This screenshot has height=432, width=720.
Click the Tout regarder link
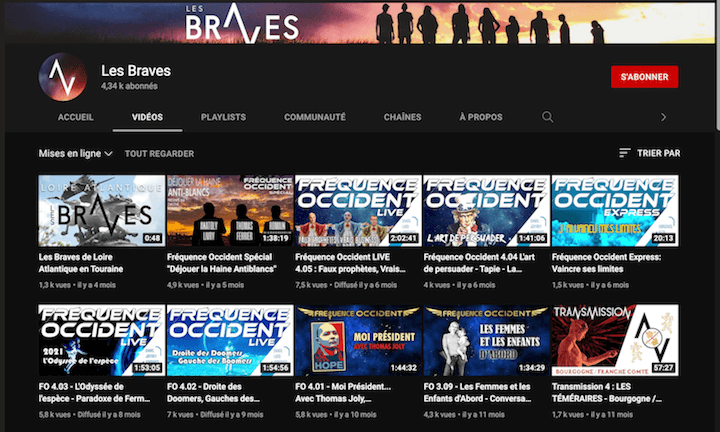pyautogui.click(x=159, y=154)
